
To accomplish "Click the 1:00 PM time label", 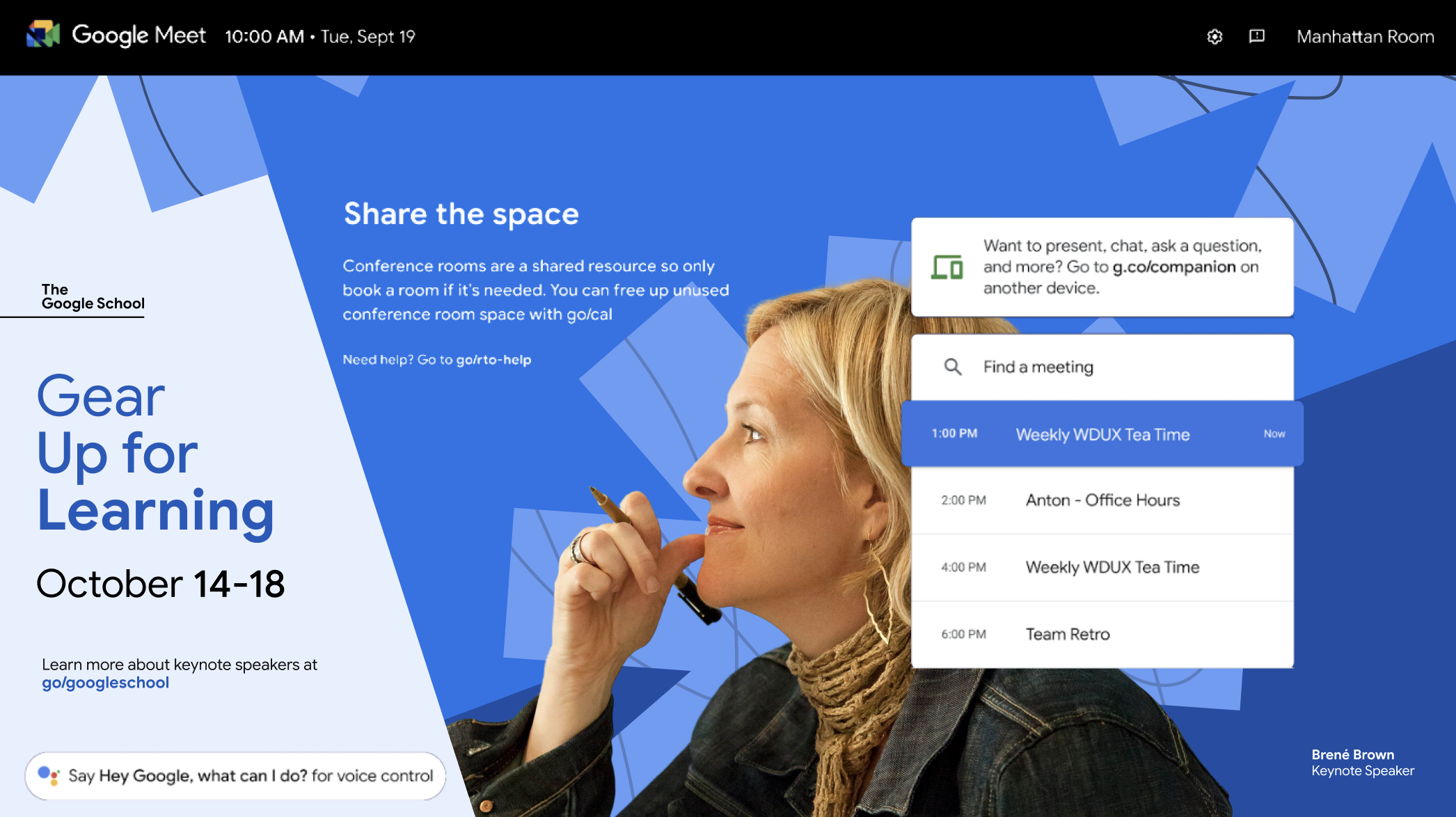I will coord(954,434).
